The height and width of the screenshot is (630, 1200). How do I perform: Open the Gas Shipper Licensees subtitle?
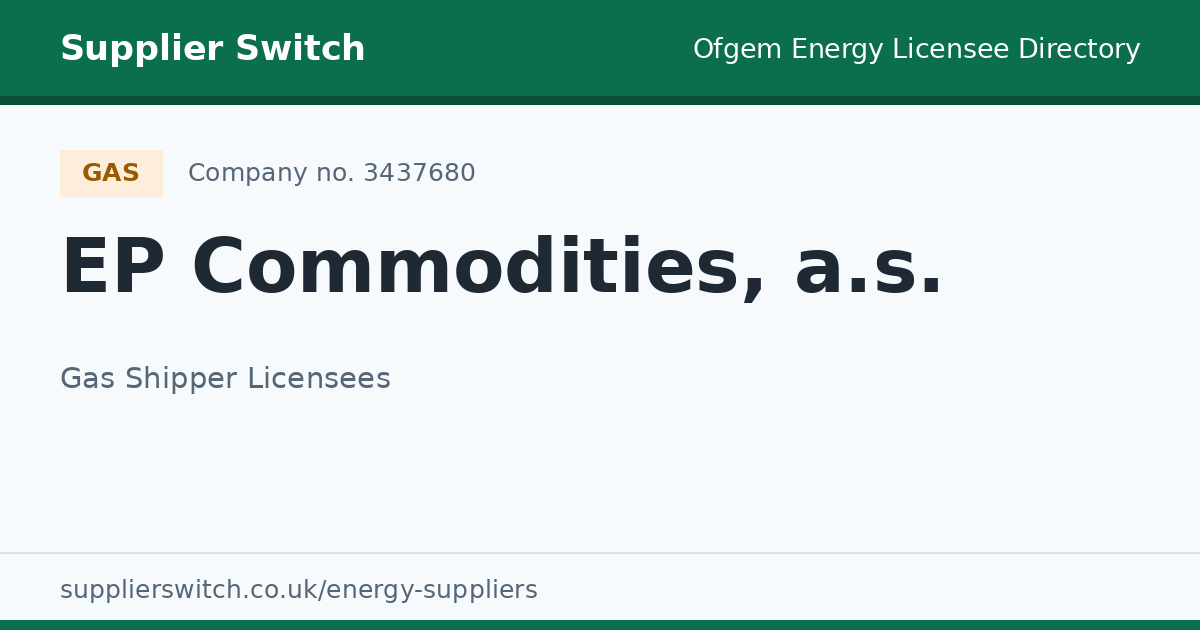225,379
